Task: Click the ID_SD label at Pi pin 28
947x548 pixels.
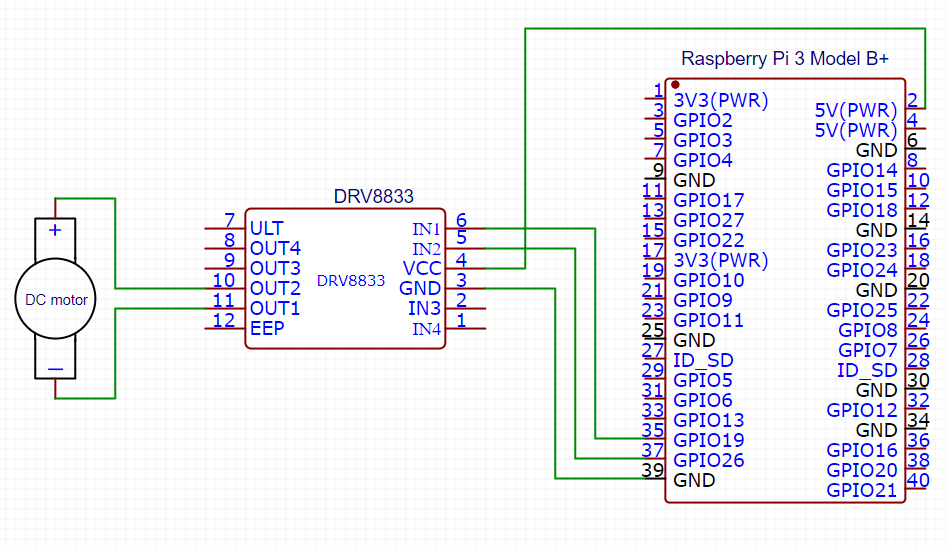Action: pyautogui.click(x=867, y=370)
